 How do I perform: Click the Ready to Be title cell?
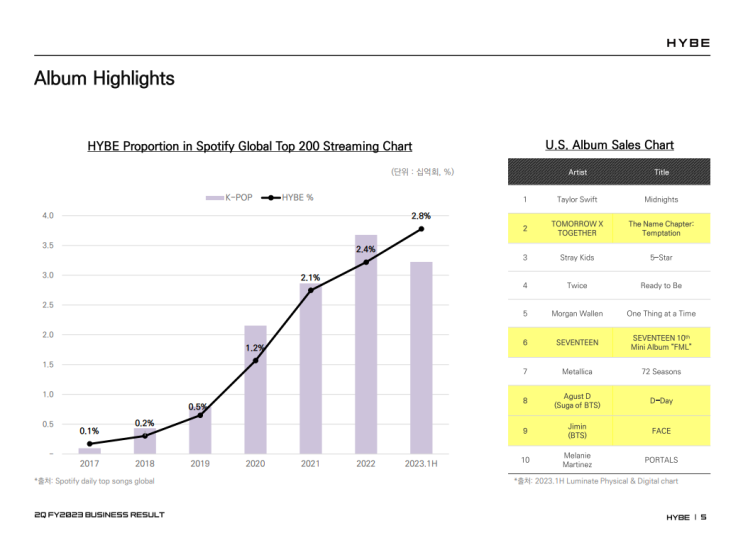pyautogui.click(x=661, y=285)
